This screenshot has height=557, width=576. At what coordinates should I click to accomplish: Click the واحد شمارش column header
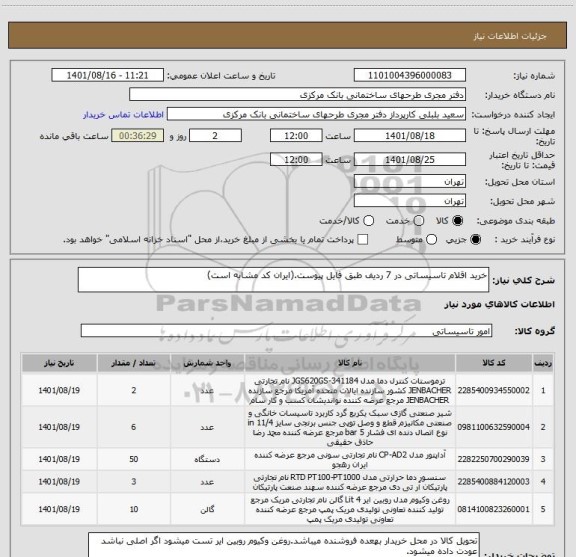pos(207,363)
